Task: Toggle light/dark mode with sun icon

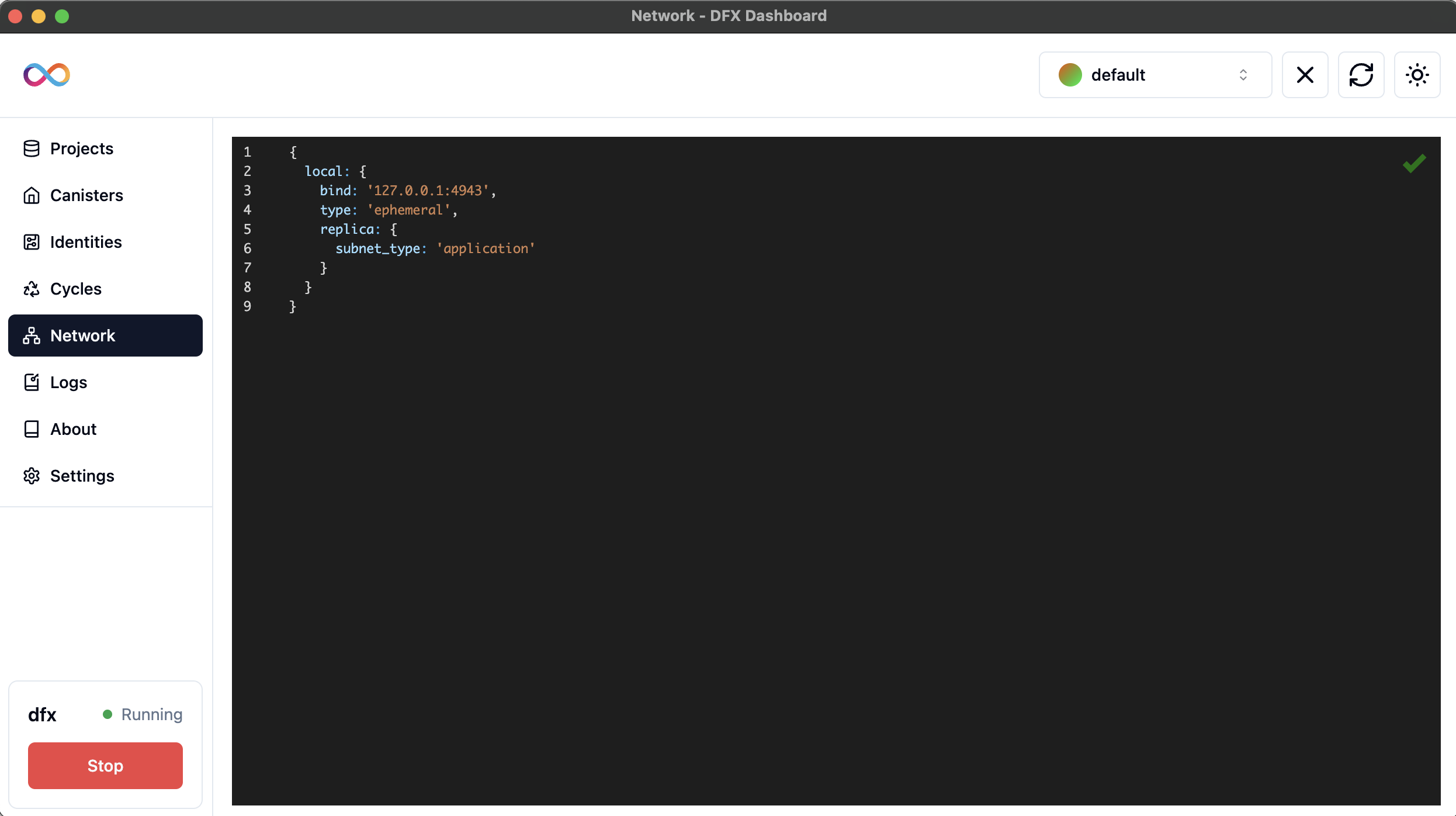Action: tap(1418, 75)
